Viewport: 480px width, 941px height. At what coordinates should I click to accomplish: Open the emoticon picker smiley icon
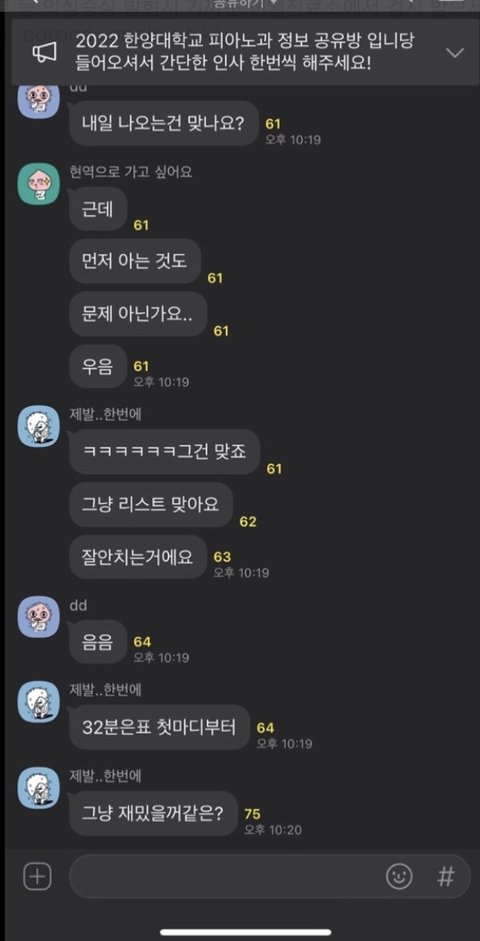[x=399, y=877]
